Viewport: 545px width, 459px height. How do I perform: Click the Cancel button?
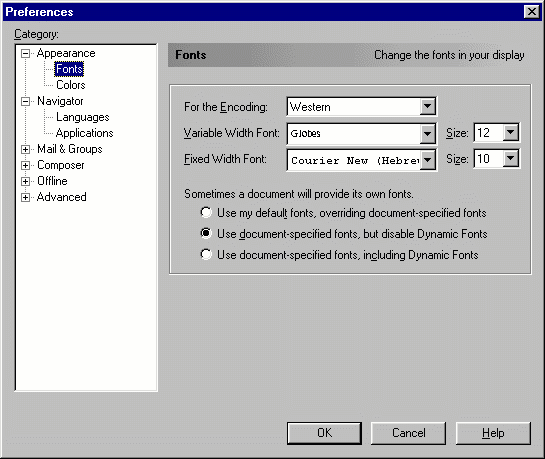point(408,433)
